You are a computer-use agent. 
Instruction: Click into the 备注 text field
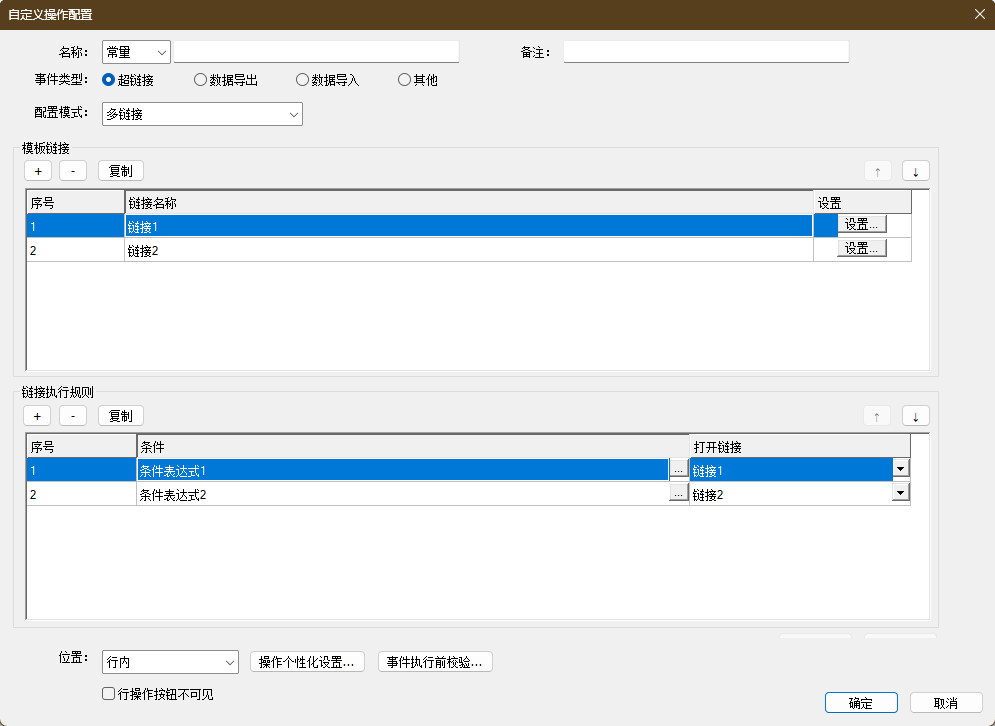coord(705,52)
